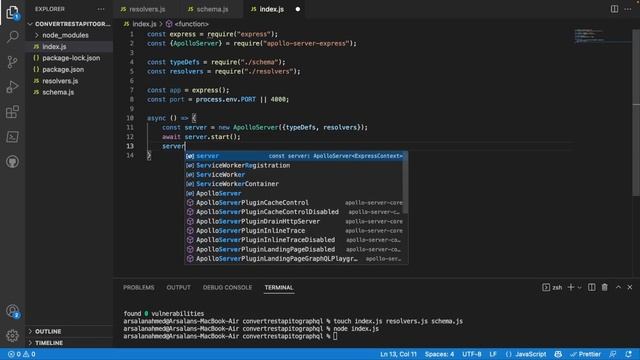Expand the TIMELINE section
The image size is (640, 360).
(x=49, y=343)
